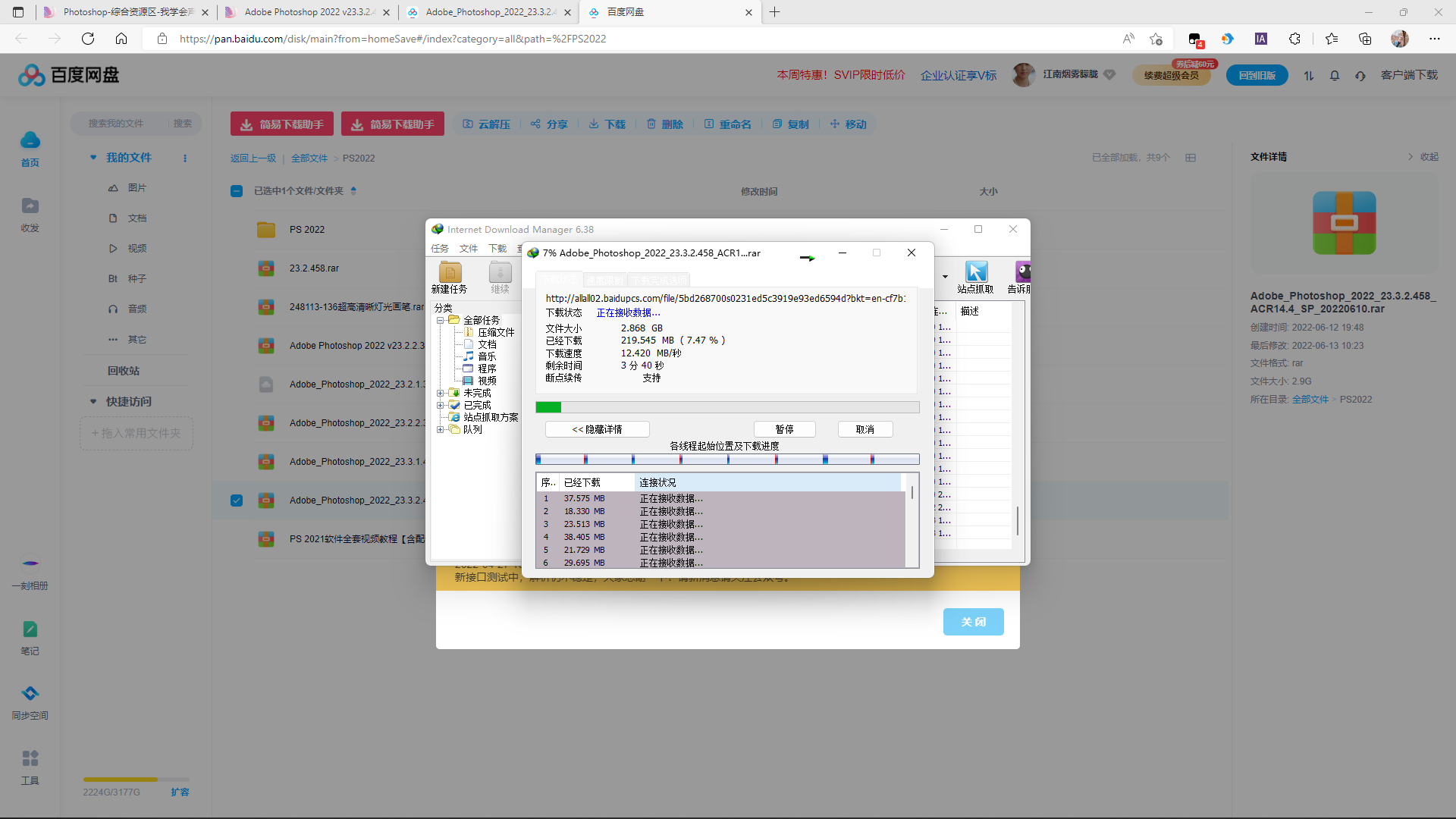Collapse the 我的文件 sidebar section
Screen dimensions: 1456x819
pos(93,158)
